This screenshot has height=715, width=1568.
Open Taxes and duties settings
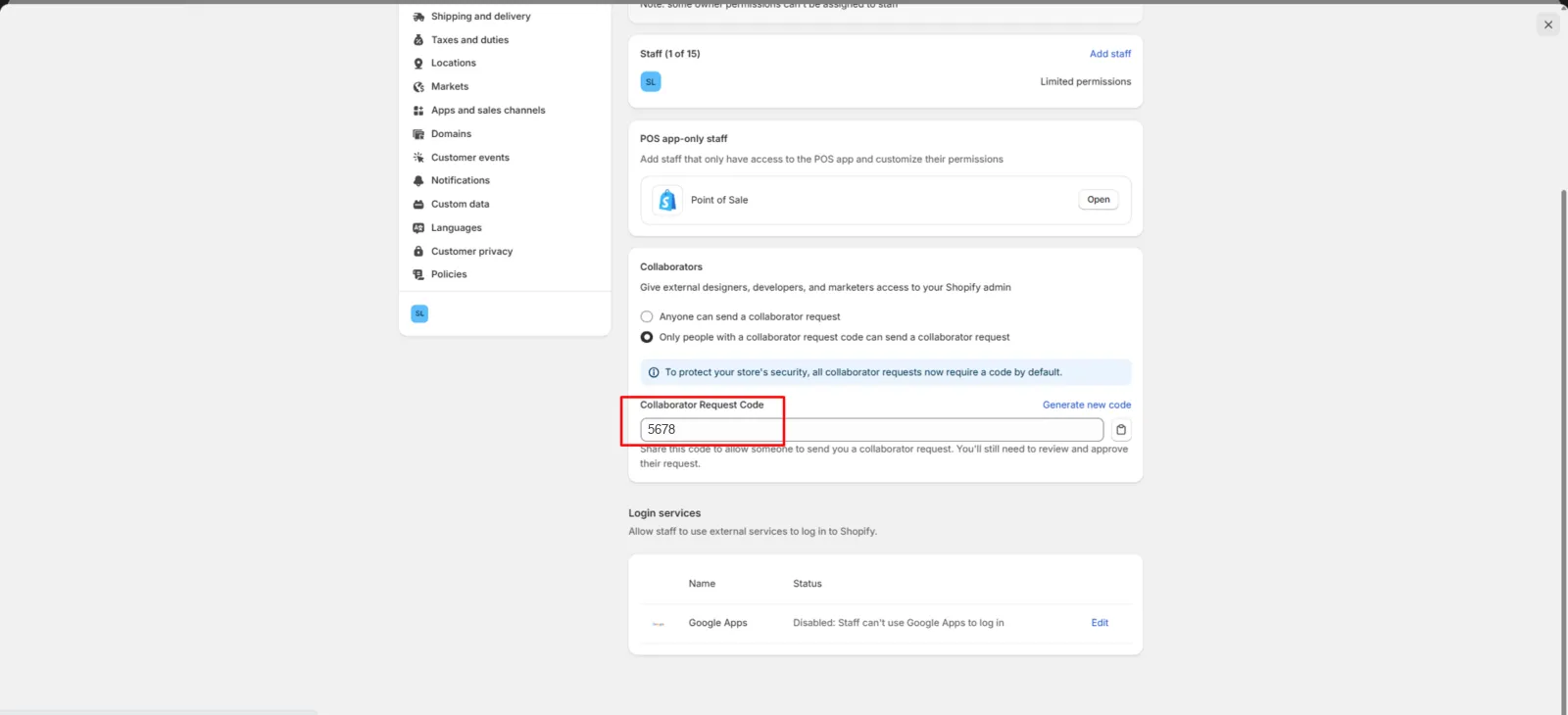point(469,40)
